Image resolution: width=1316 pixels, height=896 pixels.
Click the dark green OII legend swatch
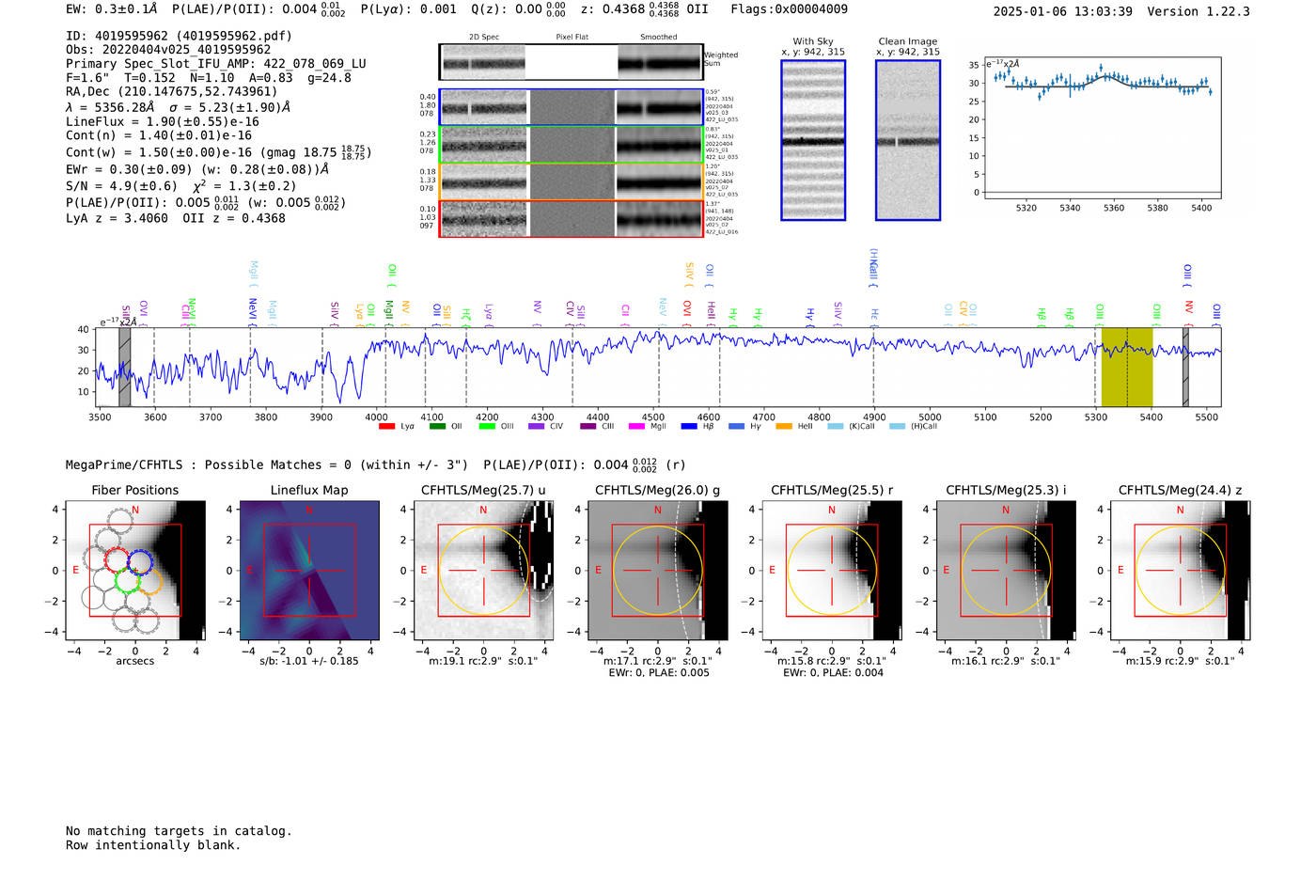click(437, 427)
